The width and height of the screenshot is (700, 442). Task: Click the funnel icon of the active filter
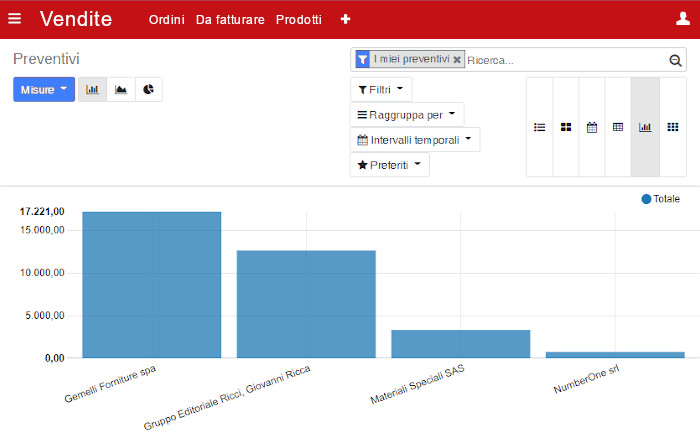click(362, 59)
